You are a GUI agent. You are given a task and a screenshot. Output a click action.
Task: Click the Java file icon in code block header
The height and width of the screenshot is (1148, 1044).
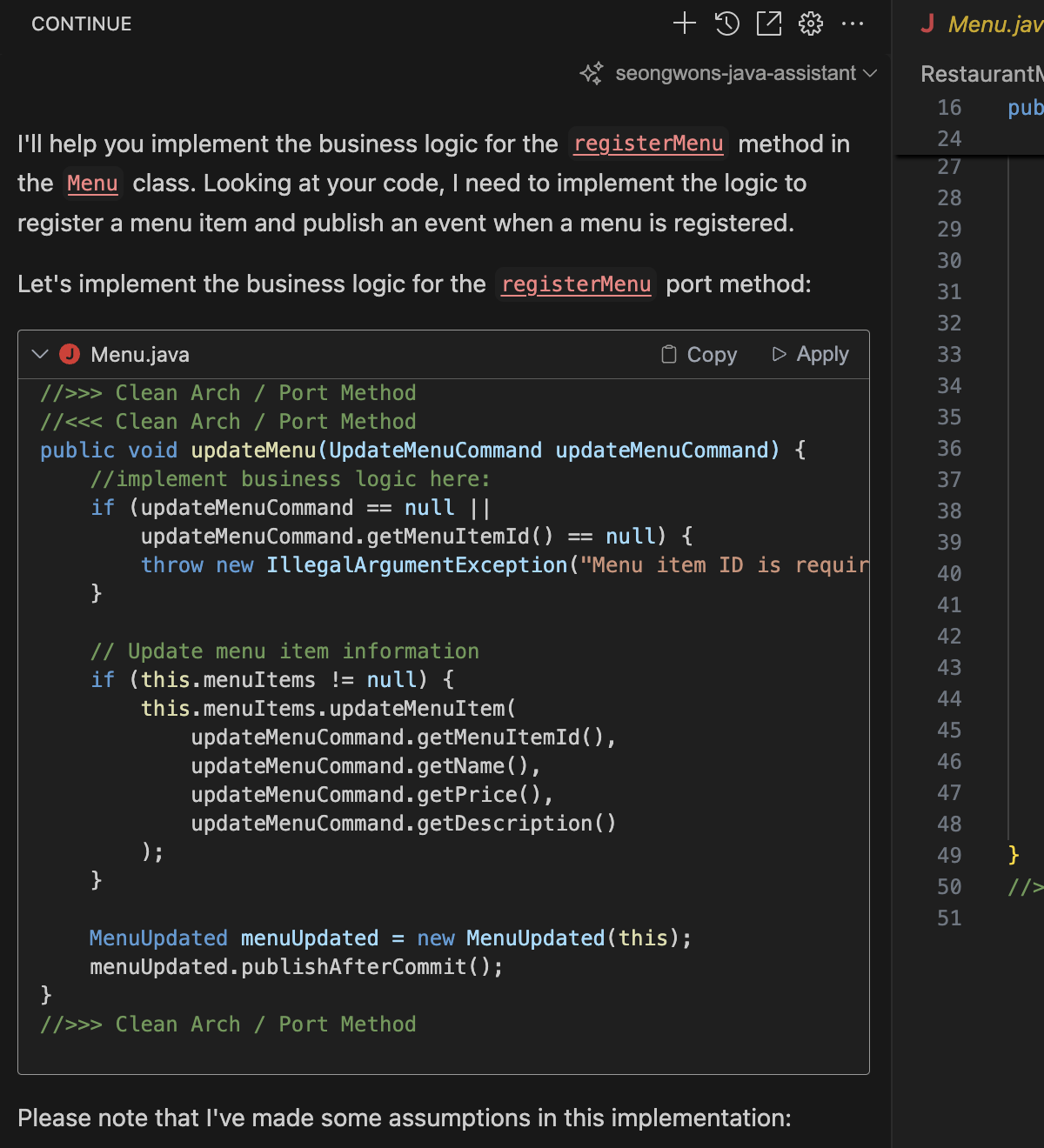(x=70, y=354)
